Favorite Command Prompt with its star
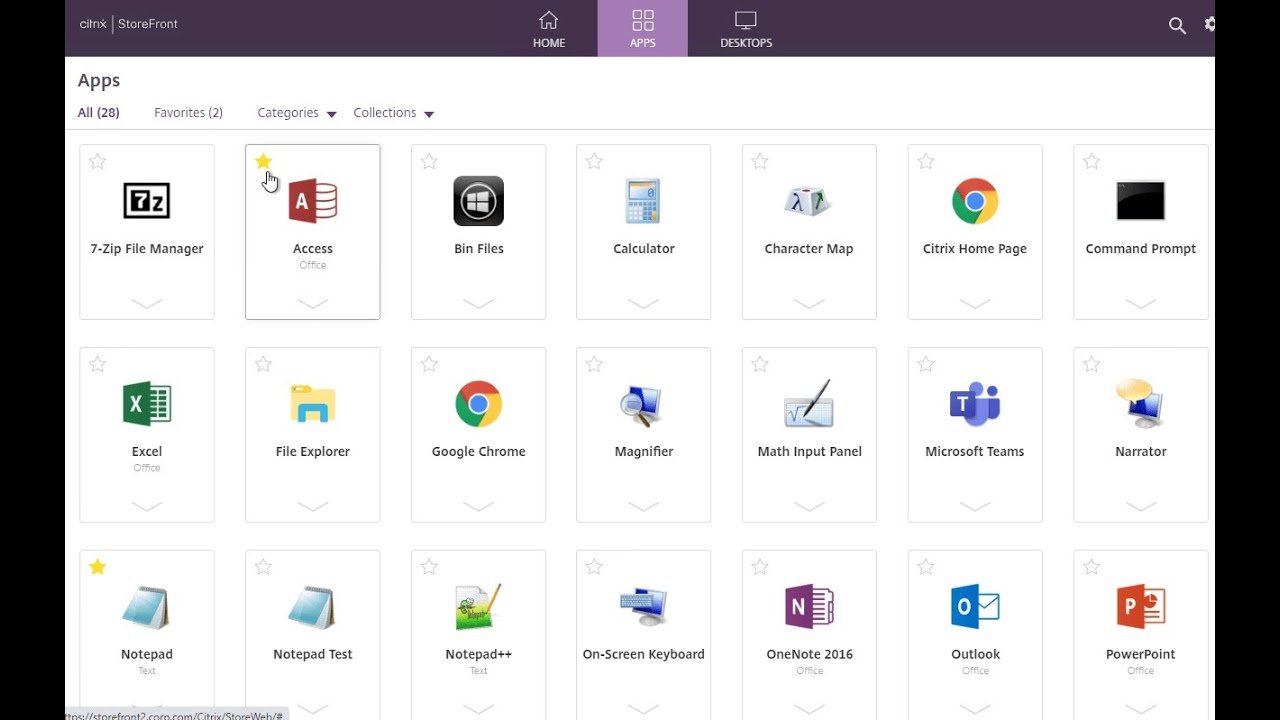Viewport: 1280px width, 720px height. (x=1092, y=161)
